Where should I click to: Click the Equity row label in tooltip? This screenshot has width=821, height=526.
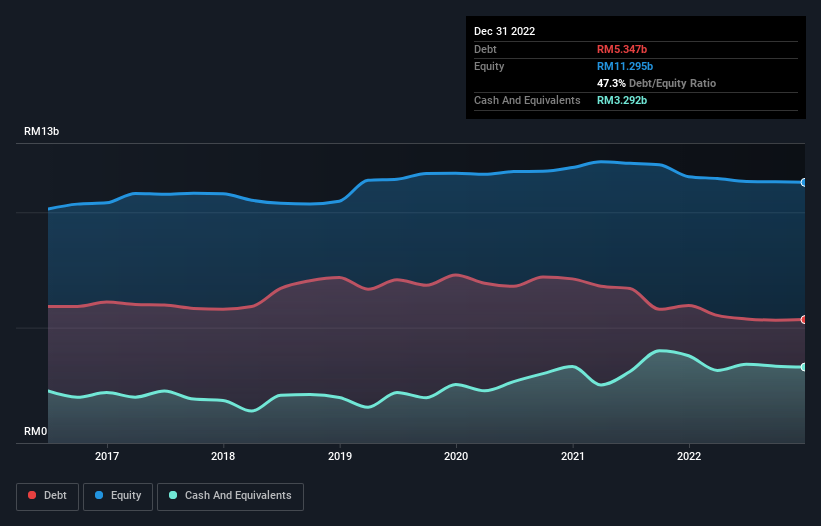click(489, 66)
